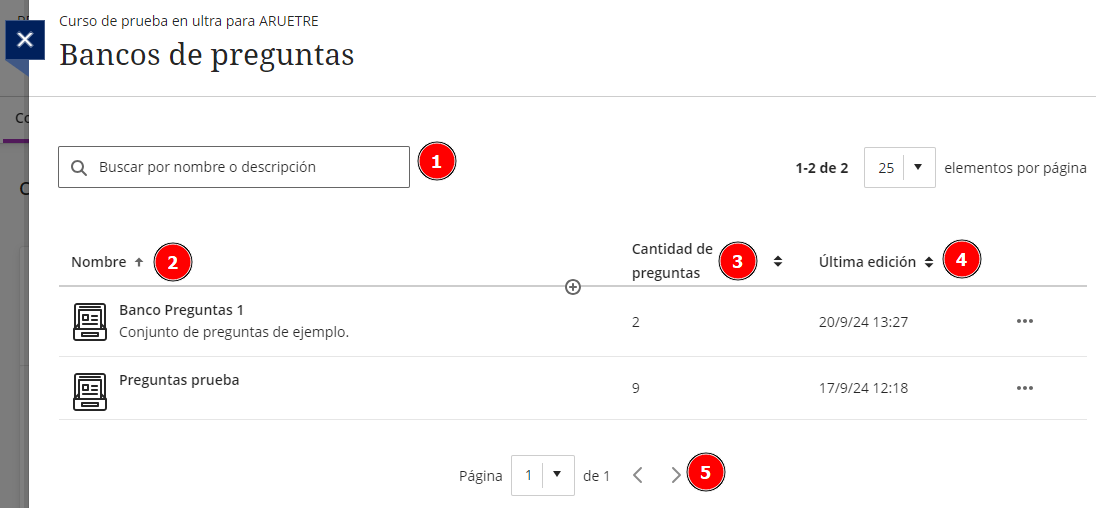Click the Preguntas prueba bank icon
The image size is (1096, 508).
pos(90,391)
